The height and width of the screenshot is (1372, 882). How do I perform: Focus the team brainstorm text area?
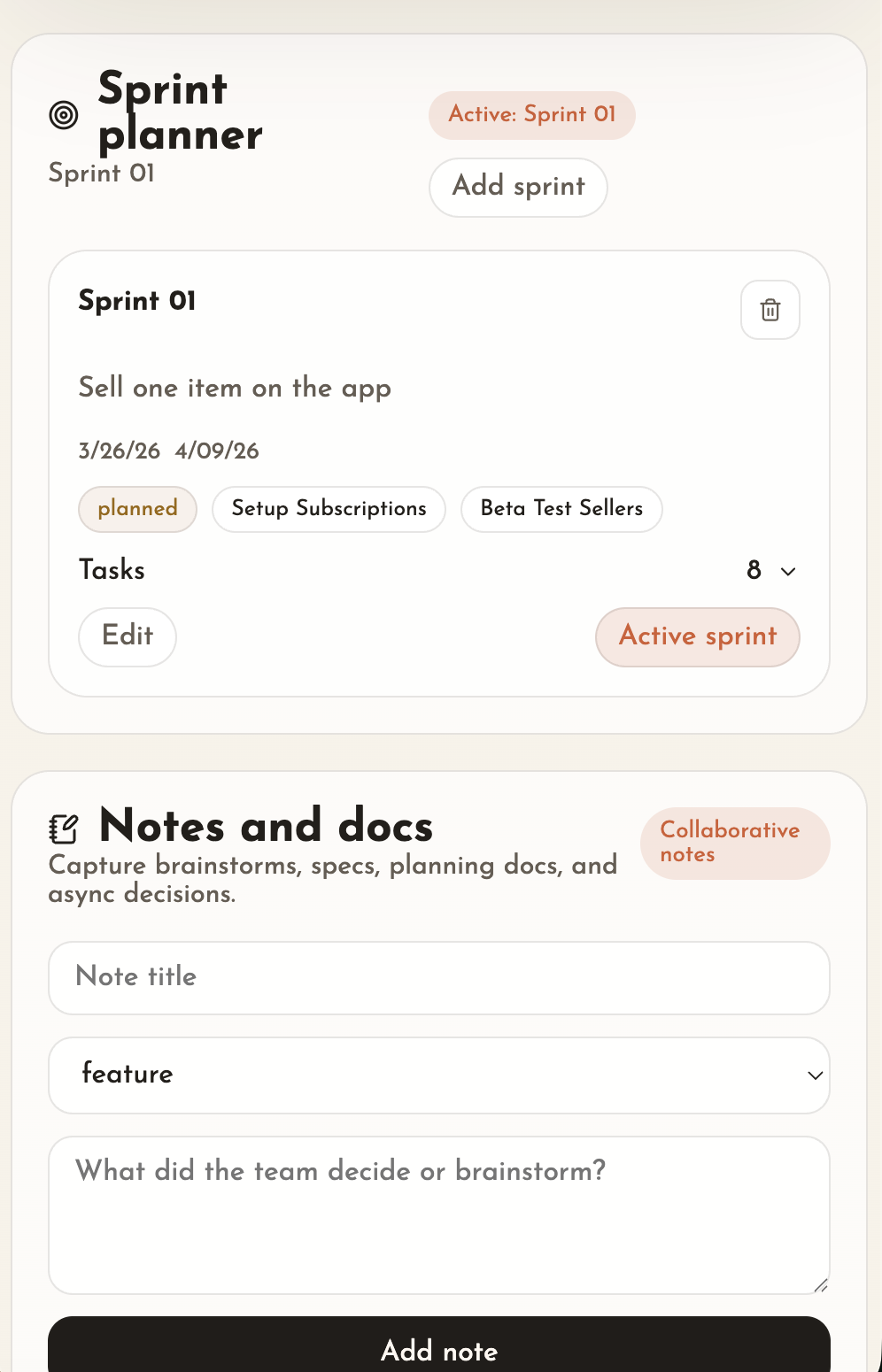coord(438,1214)
